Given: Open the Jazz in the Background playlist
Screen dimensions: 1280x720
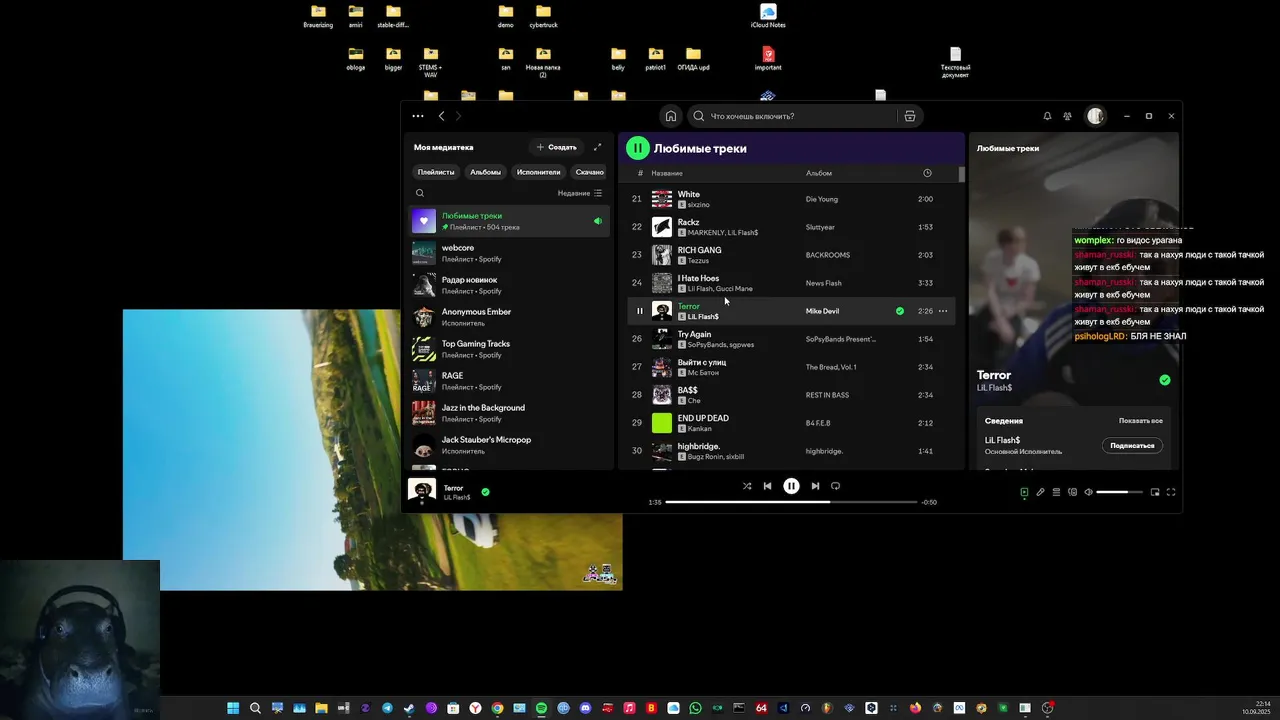Looking at the screenshot, I should tap(510, 413).
